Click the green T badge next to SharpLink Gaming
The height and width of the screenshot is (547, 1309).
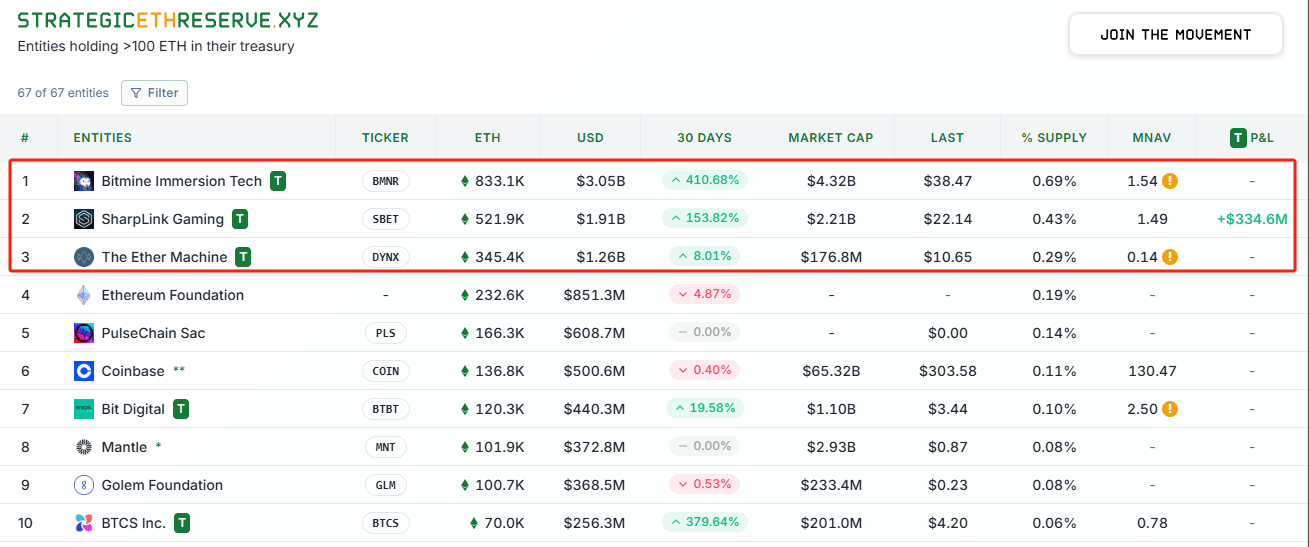240,219
